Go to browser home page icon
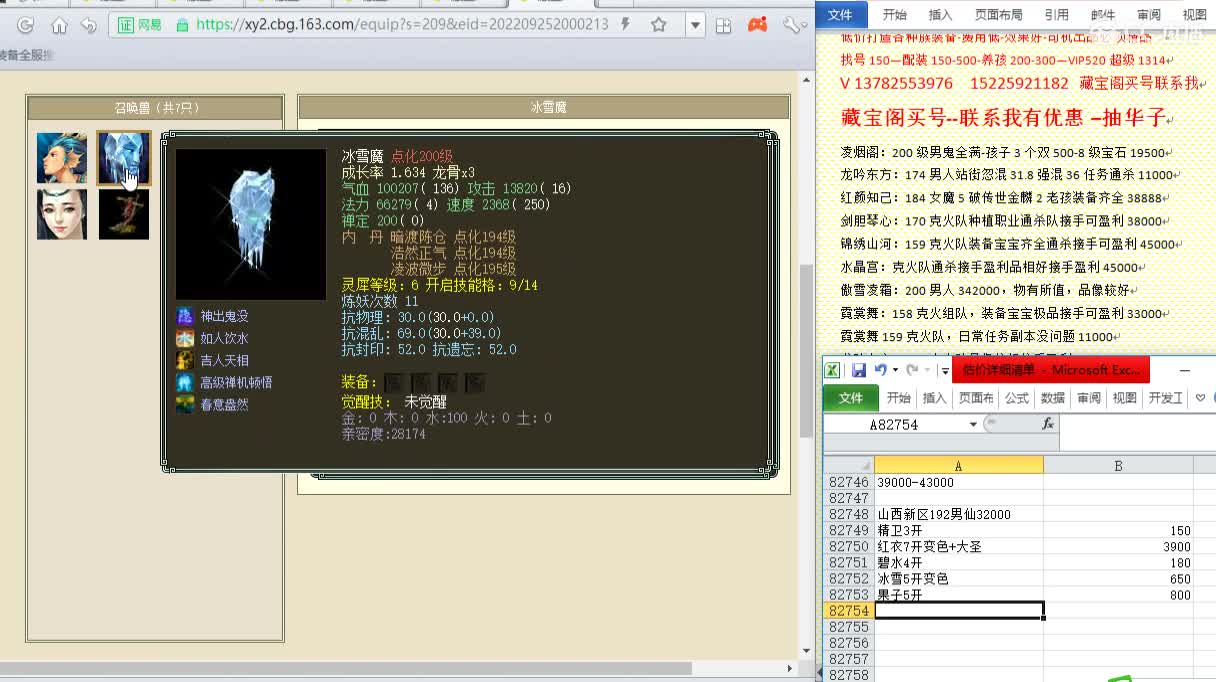This screenshot has width=1216, height=682. [59, 25]
